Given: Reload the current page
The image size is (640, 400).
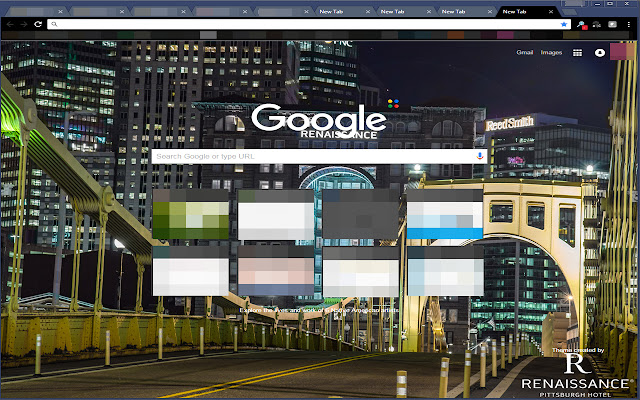Looking at the screenshot, I should [x=38, y=24].
